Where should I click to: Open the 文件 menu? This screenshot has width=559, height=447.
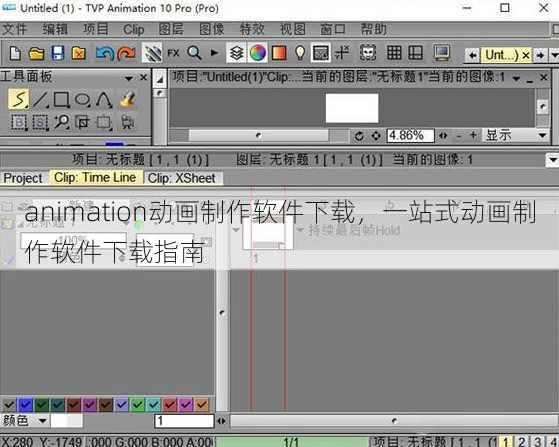[14, 29]
